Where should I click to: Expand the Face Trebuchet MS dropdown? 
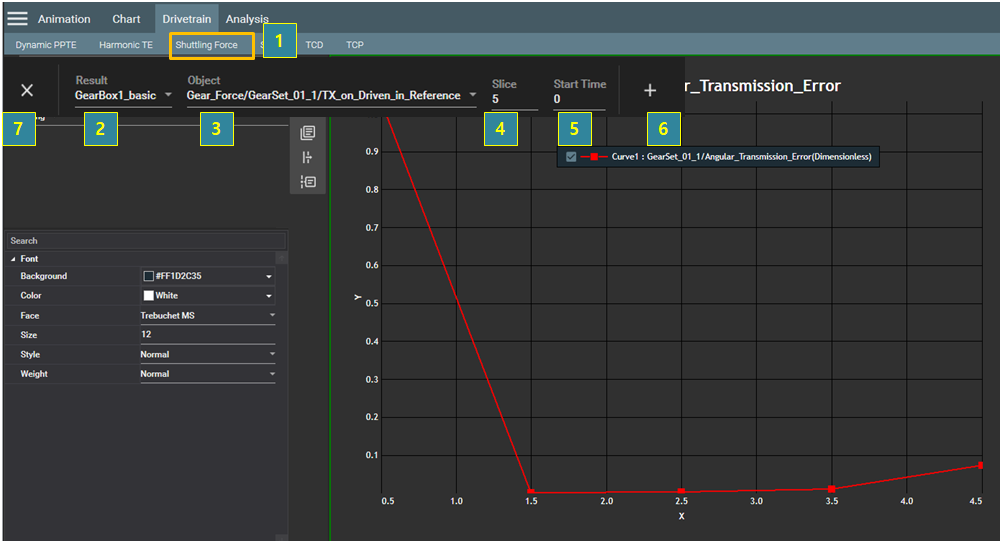(x=272, y=315)
